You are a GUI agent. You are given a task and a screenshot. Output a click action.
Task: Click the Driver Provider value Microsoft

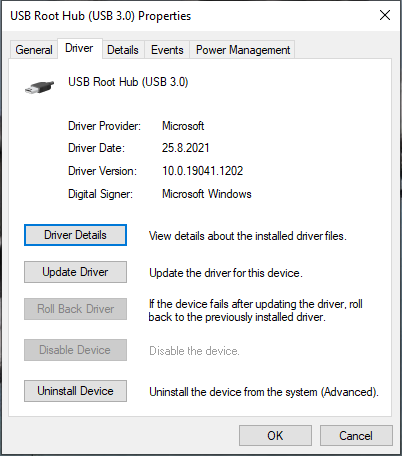(183, 126)
